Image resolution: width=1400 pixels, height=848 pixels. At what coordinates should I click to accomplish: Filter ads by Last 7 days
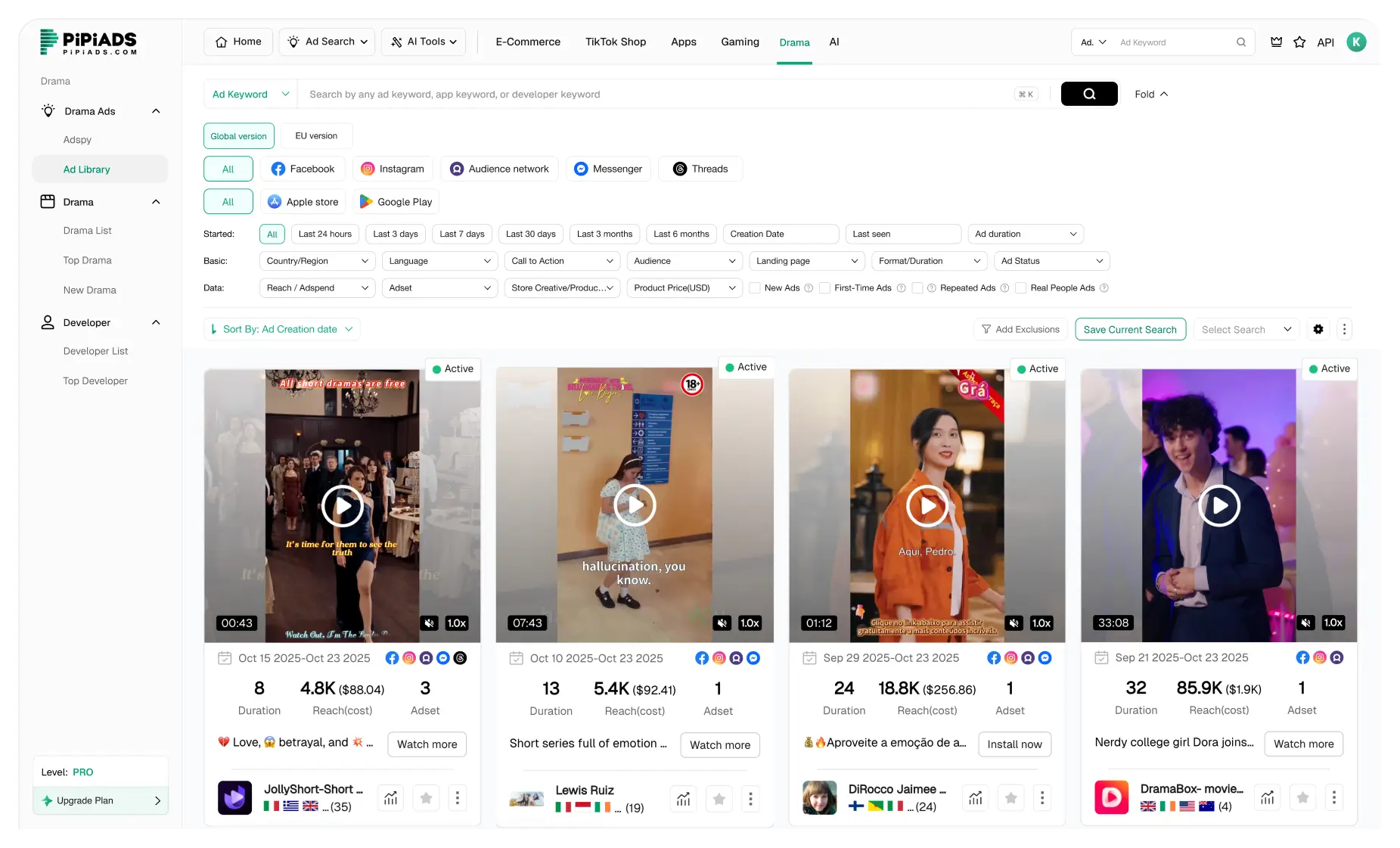pyautogui.click(x=461, y=235)
